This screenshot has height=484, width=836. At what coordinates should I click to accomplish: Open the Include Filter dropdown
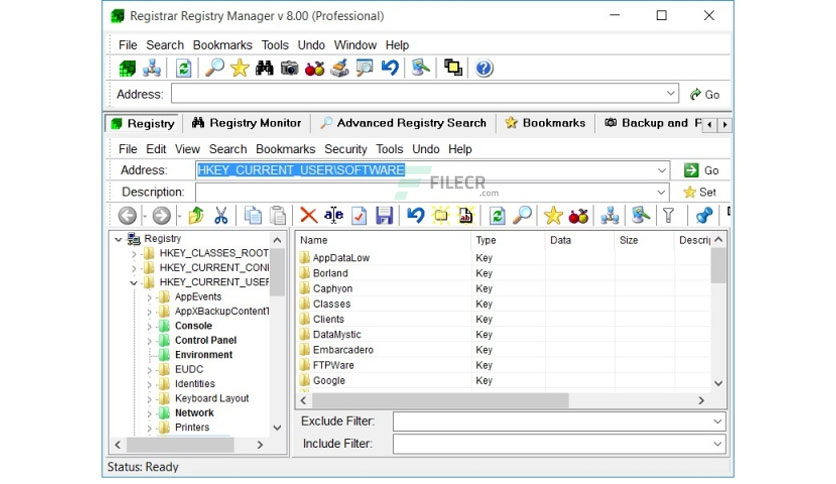click(718, 444)
